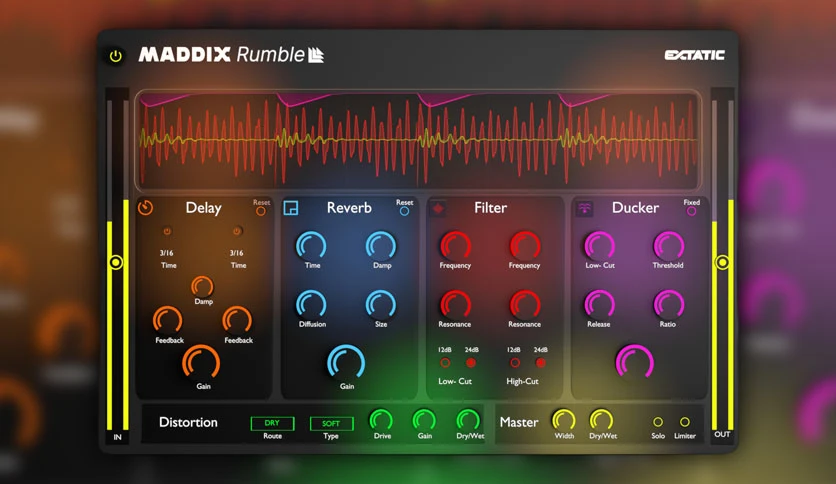Screen dimensions: 836x484
Task: Click the Reverb Gain knob
Action: click(x=346, y=362)
